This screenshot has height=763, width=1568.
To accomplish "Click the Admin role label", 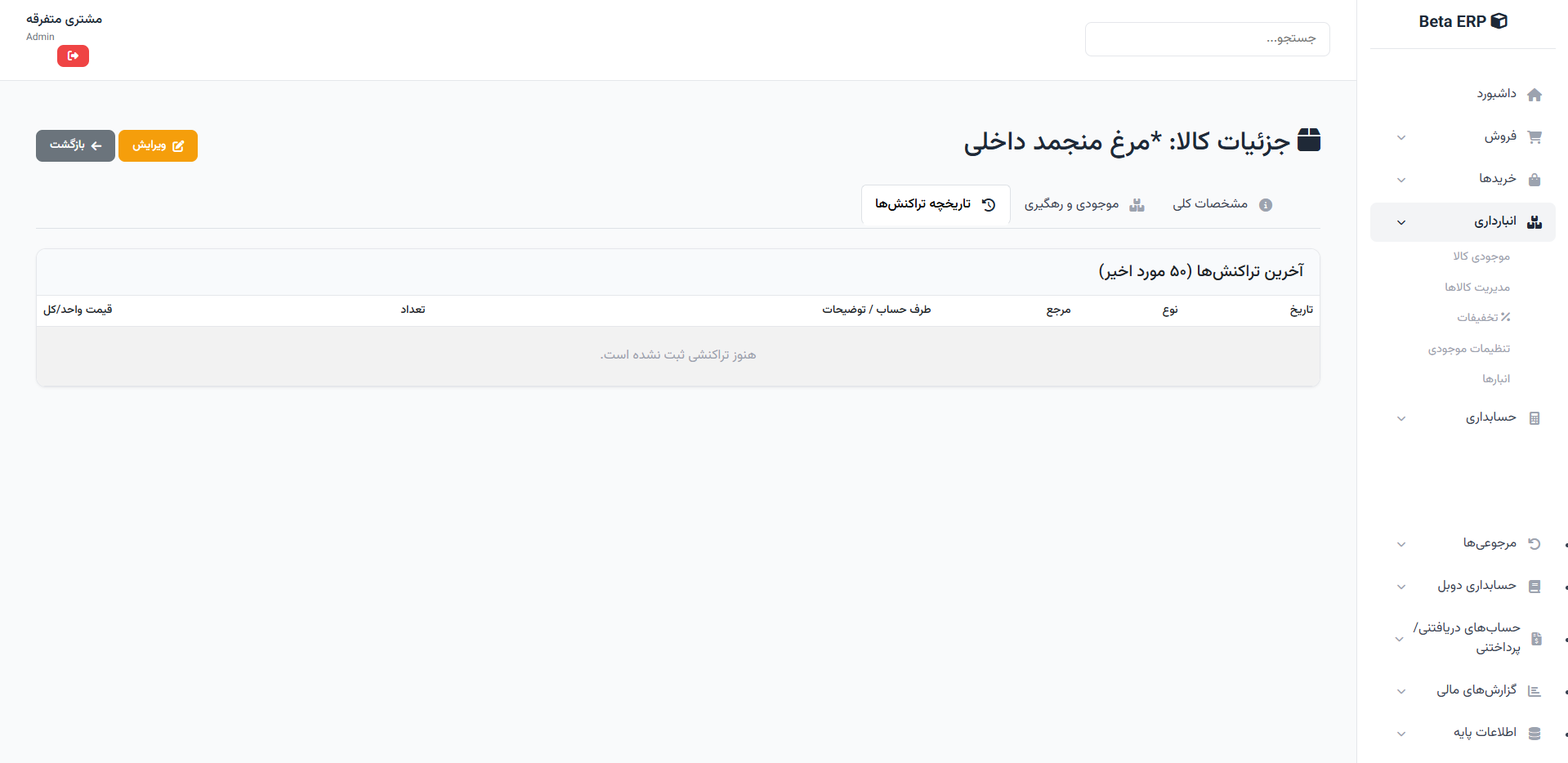I will pyautogui.click(x=40, y=37).
